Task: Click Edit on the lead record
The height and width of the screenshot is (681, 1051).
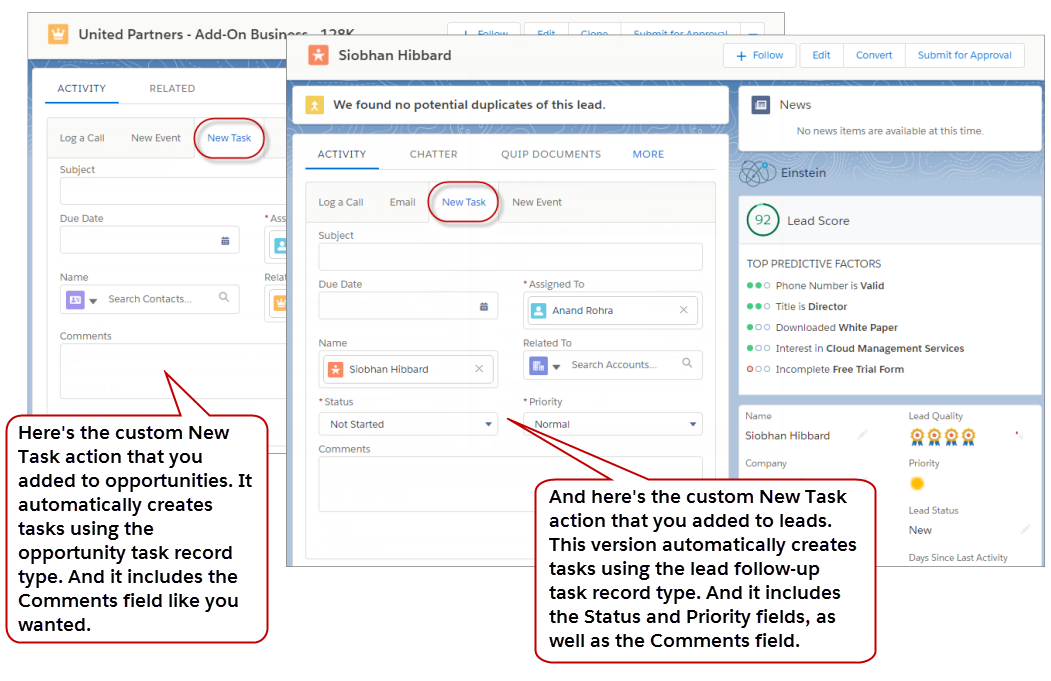Action: tap(821, 56)
